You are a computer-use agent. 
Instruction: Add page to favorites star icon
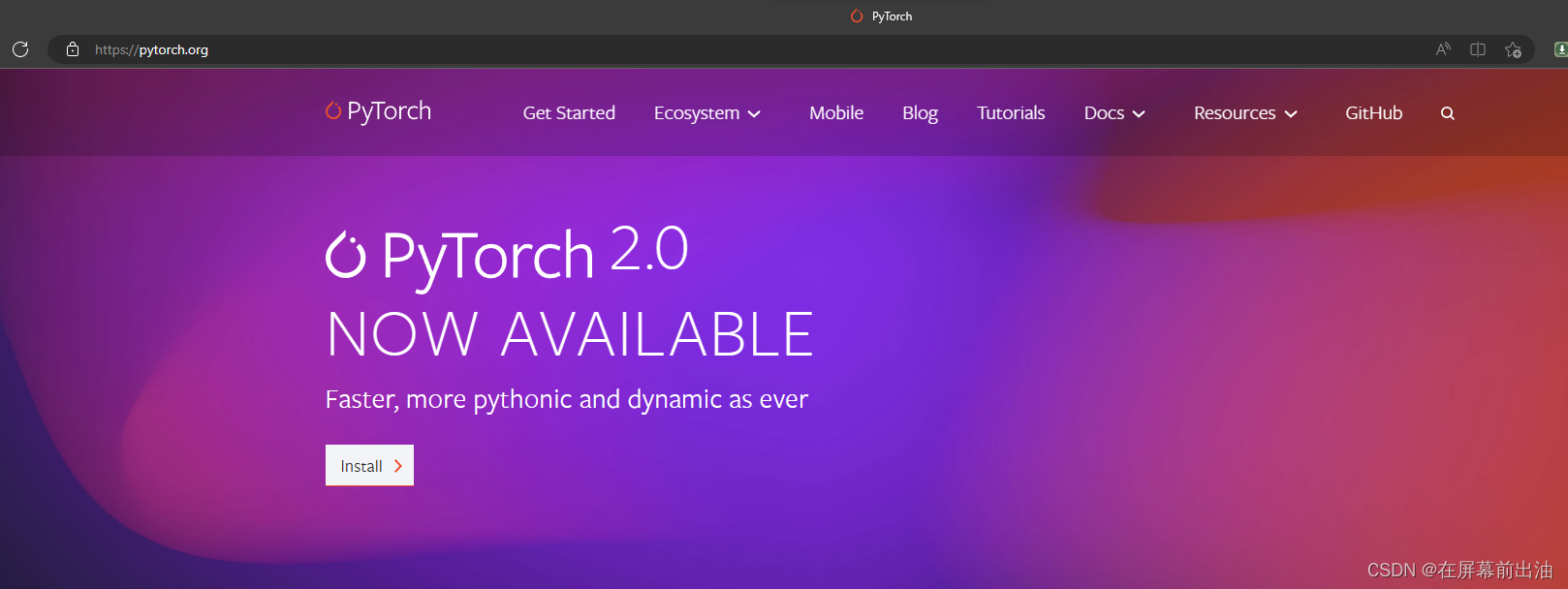1513,49
